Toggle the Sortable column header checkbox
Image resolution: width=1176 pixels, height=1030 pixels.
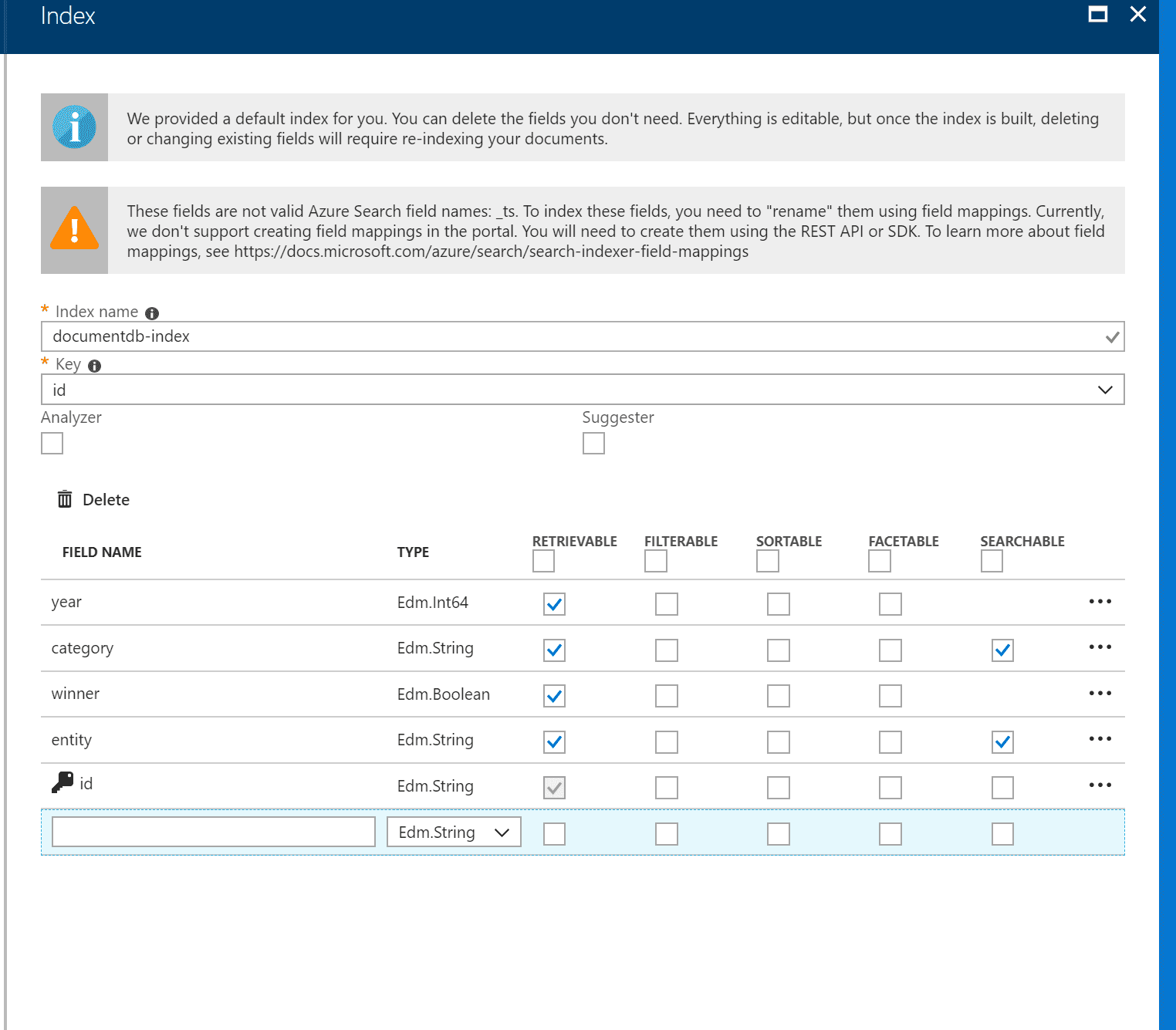767,561
